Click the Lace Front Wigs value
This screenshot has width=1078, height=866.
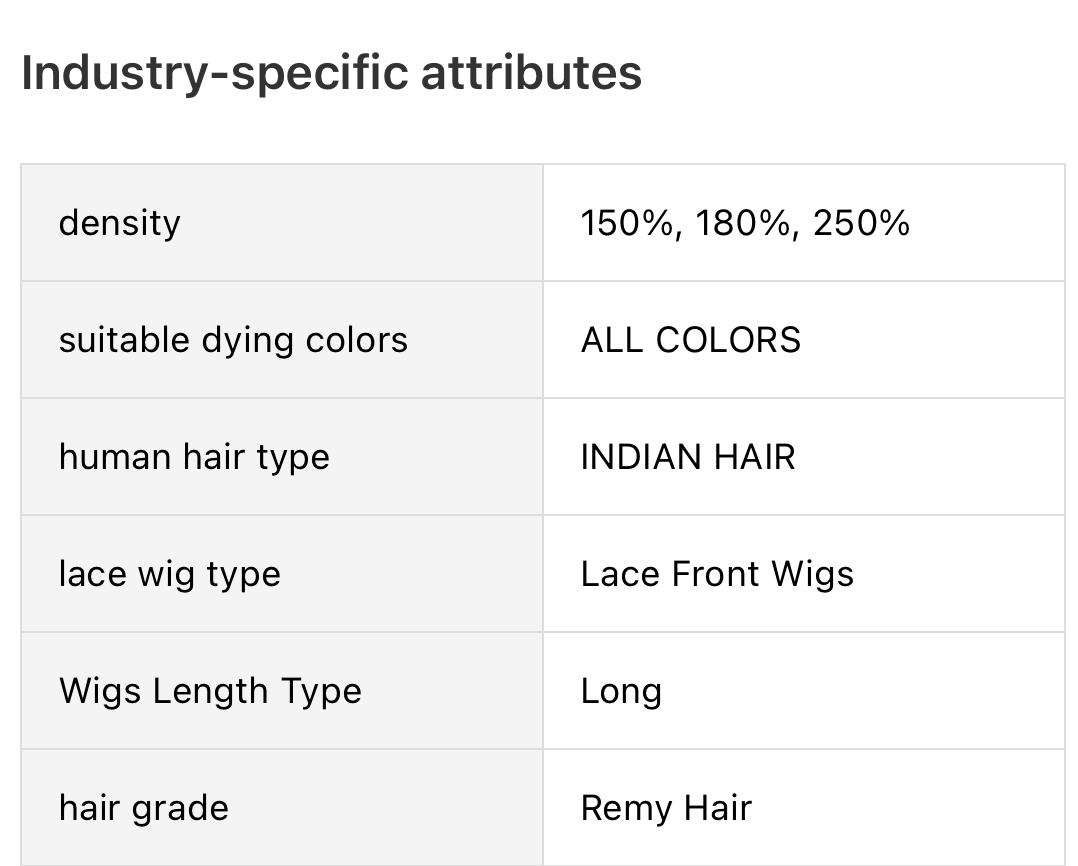(717, 574)
